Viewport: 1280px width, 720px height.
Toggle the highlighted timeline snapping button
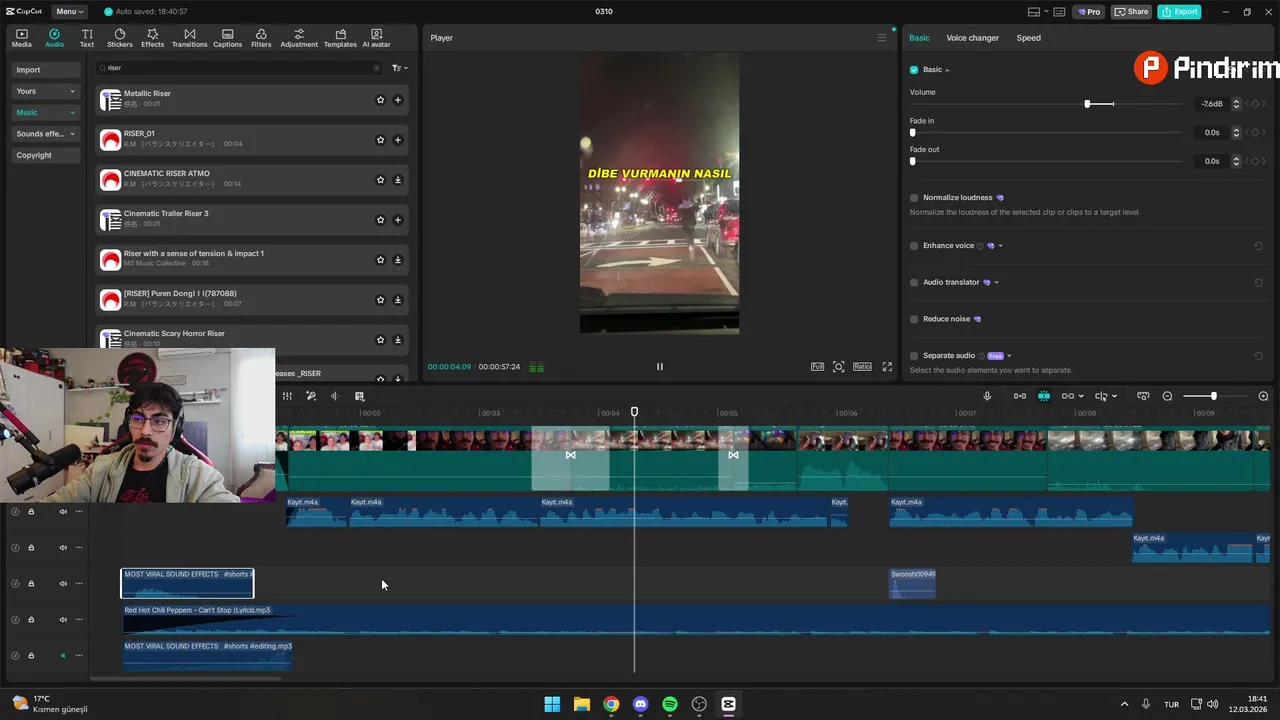(x=1043, y=396)
